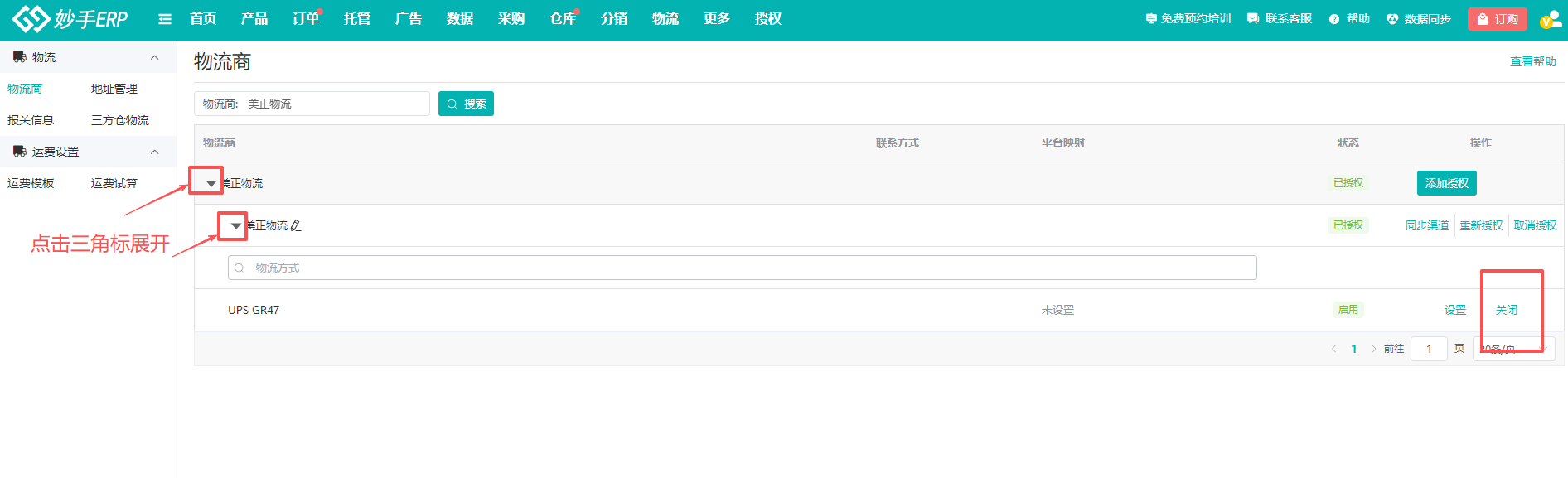Open the 物流 top menu

pos(665,18)
